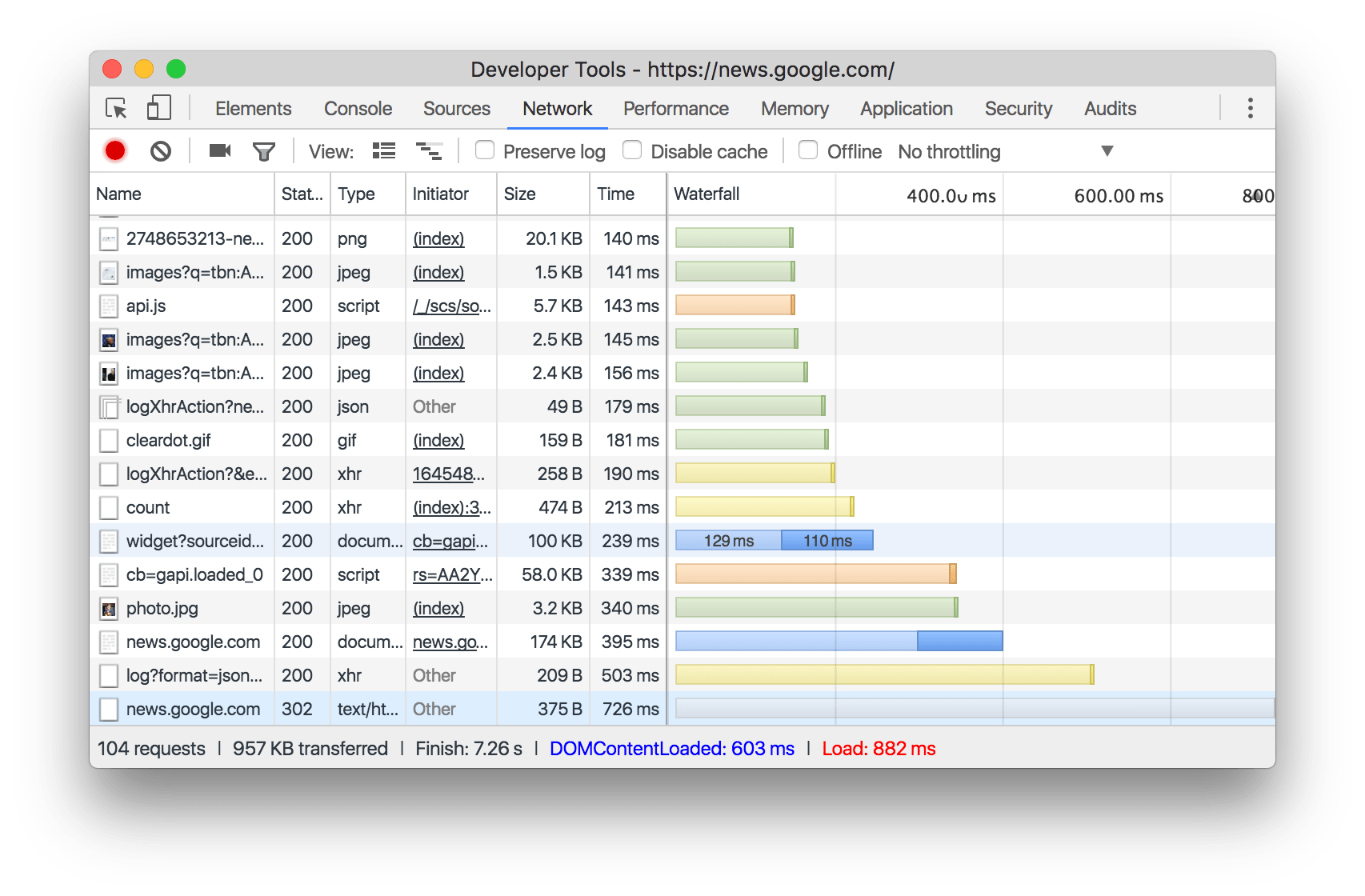The height and width of the screenshot is (896, 1365).
Task: Toggle the device toolbar icon
Action: (158, 109)
